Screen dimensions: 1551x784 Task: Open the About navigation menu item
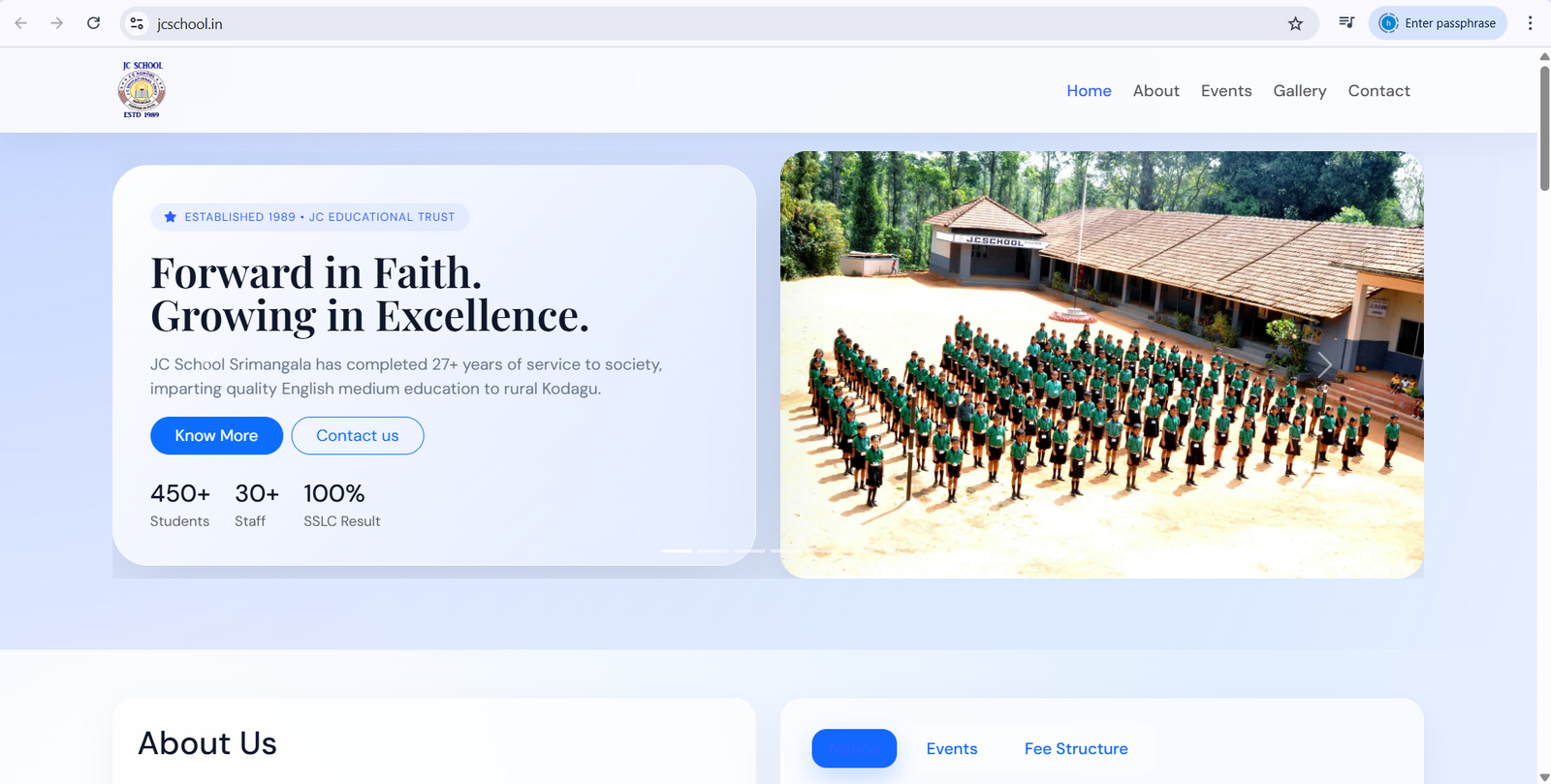1155,91
